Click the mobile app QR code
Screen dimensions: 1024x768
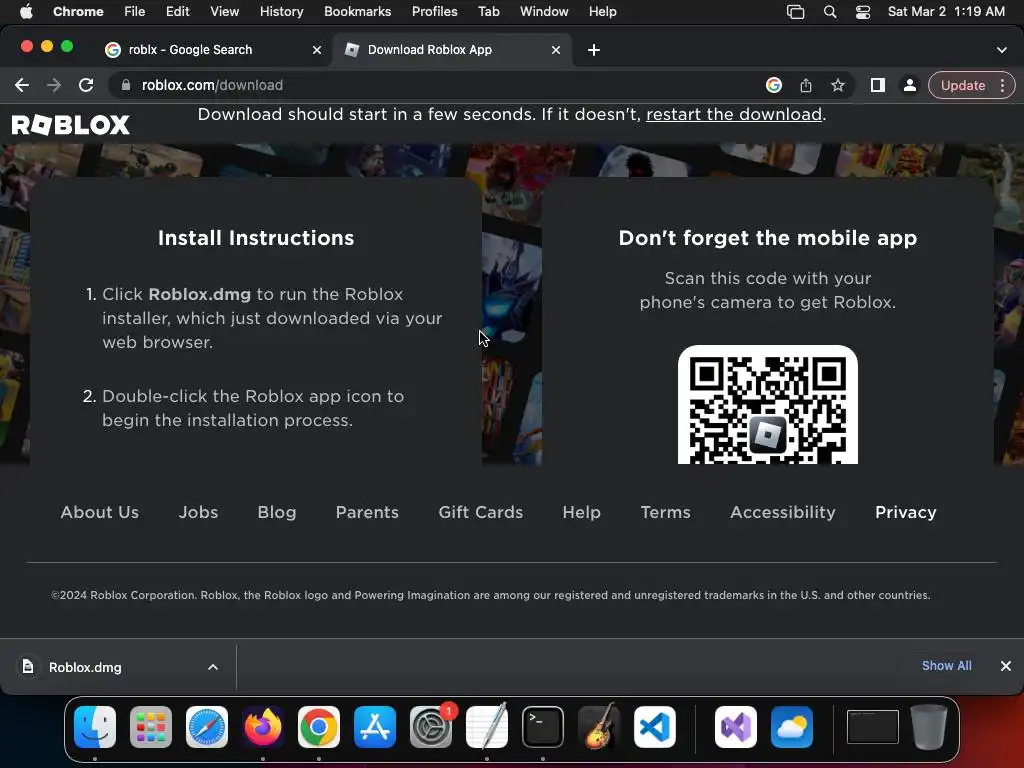767,405
